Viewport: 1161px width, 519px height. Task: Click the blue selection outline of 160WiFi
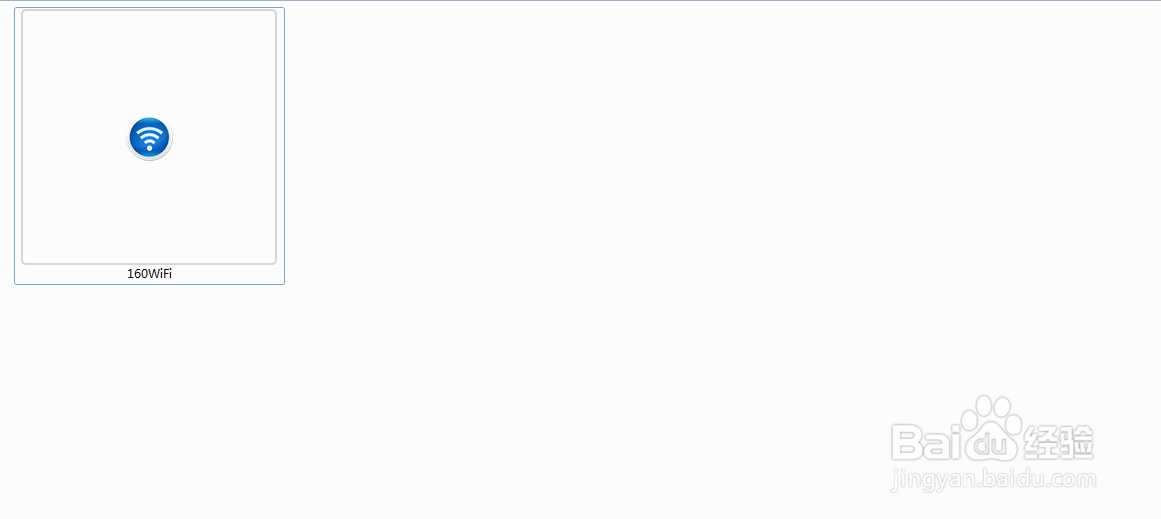tap(15, 146)
